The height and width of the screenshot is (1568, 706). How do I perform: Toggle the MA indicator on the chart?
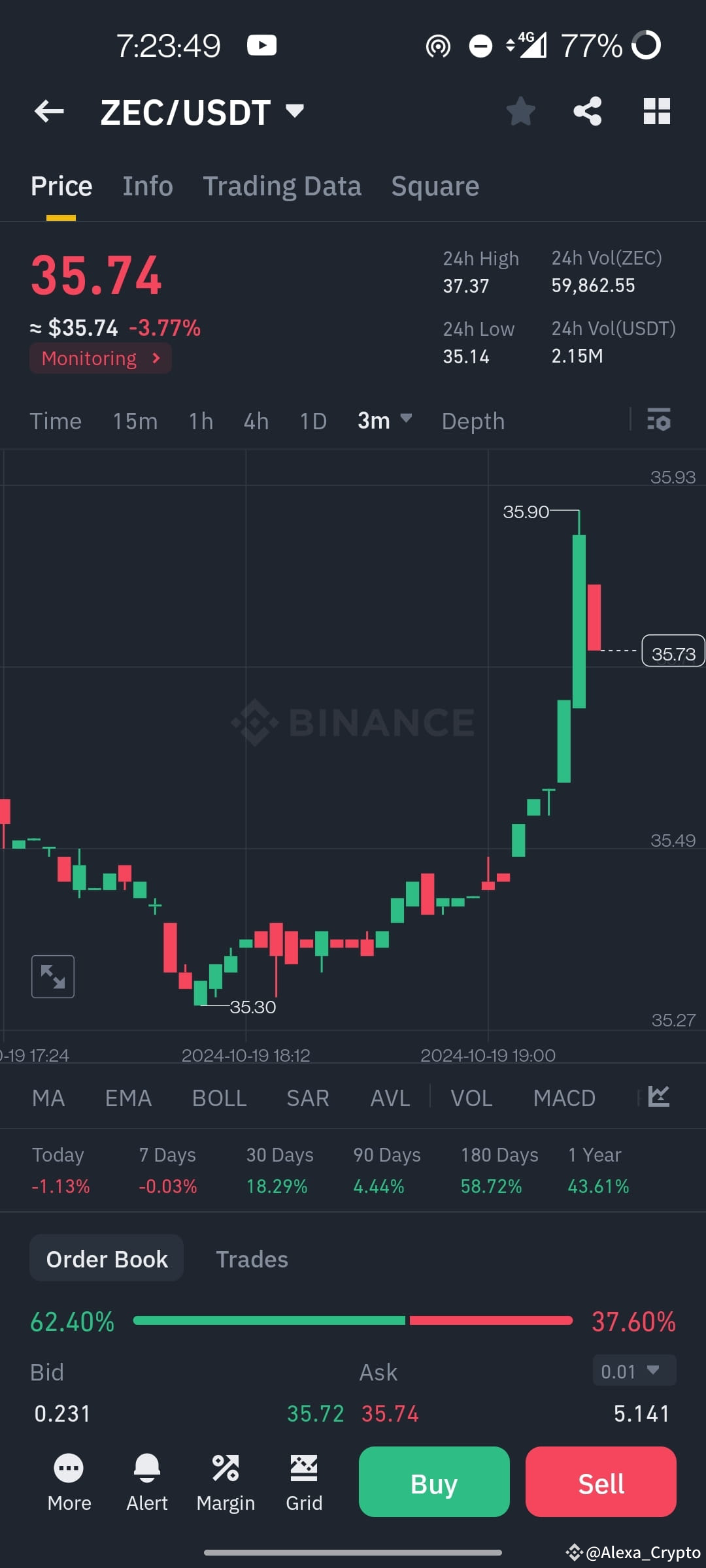pyautogui.click(x=48, y=1098)
